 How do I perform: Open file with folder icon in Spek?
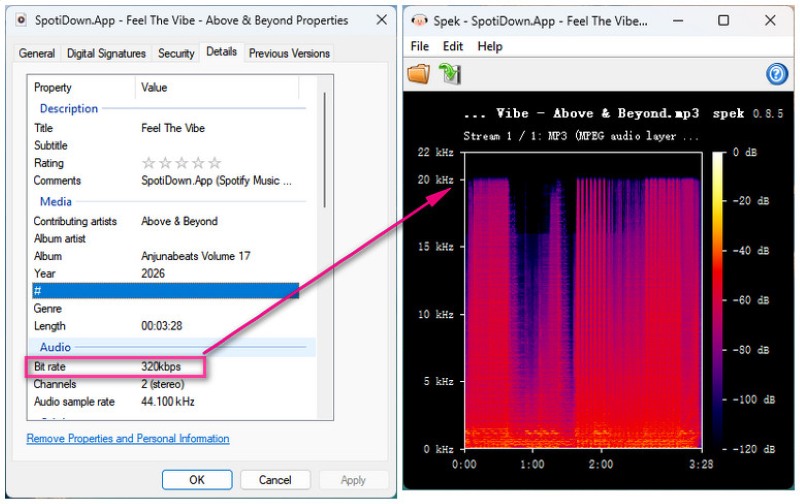coord(418,74)
